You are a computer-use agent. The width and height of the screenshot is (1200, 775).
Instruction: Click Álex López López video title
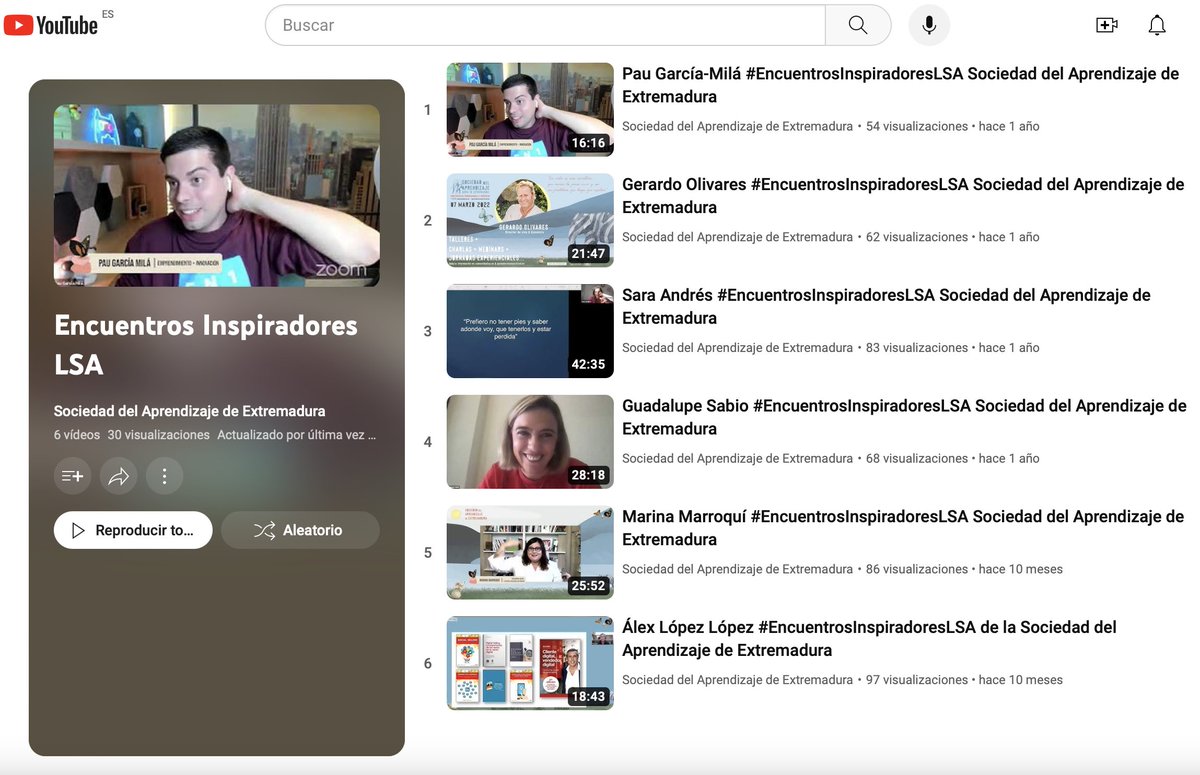[869, 639]
